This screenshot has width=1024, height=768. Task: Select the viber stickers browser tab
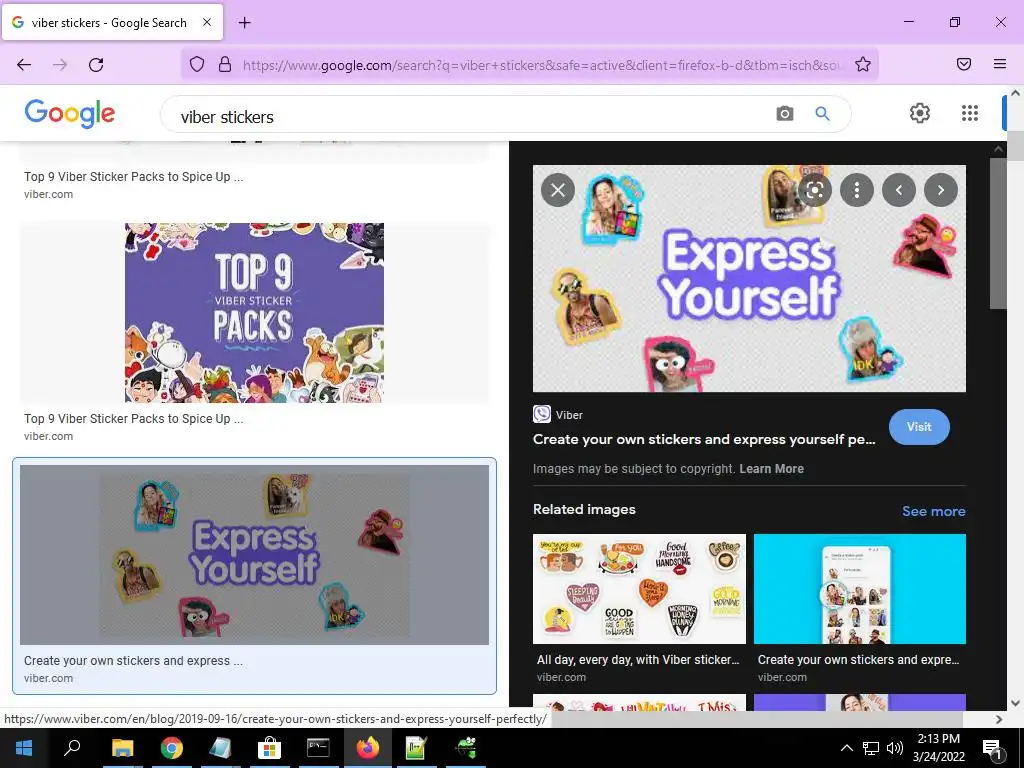click(112, 22)
